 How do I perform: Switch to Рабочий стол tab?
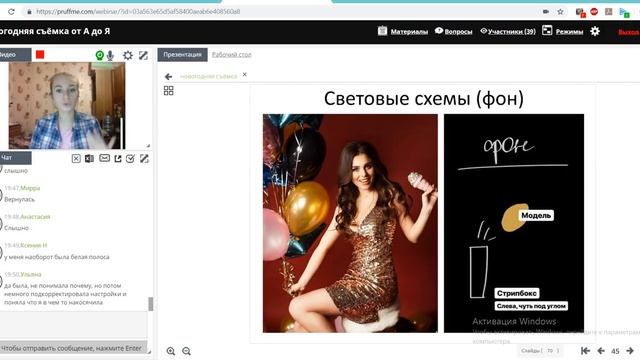(x=231, y=55)
